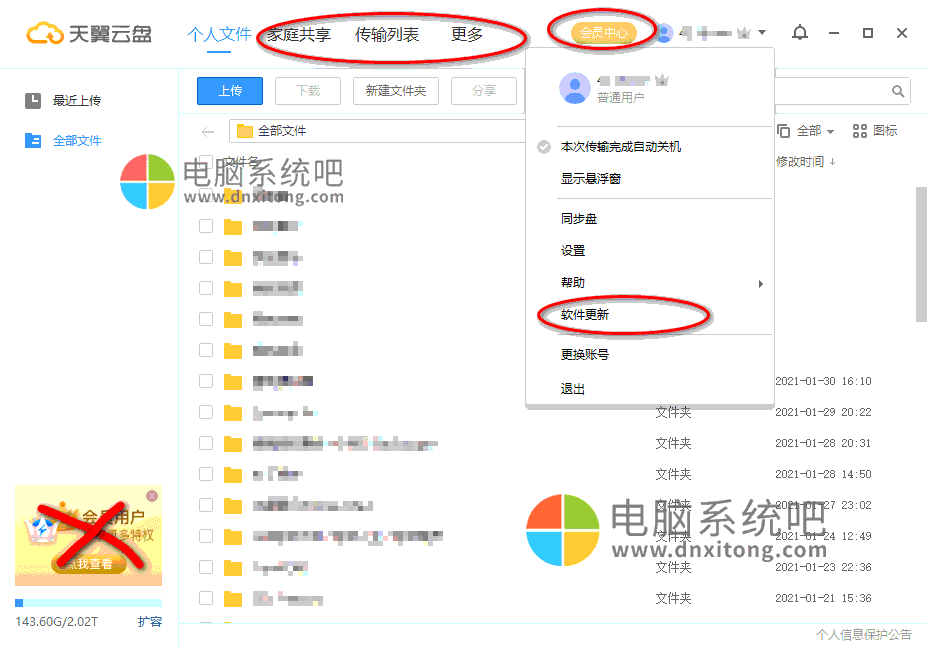Click the storage usage progress bar
This screenshot has width=927, height=647.
coord(88,603)
